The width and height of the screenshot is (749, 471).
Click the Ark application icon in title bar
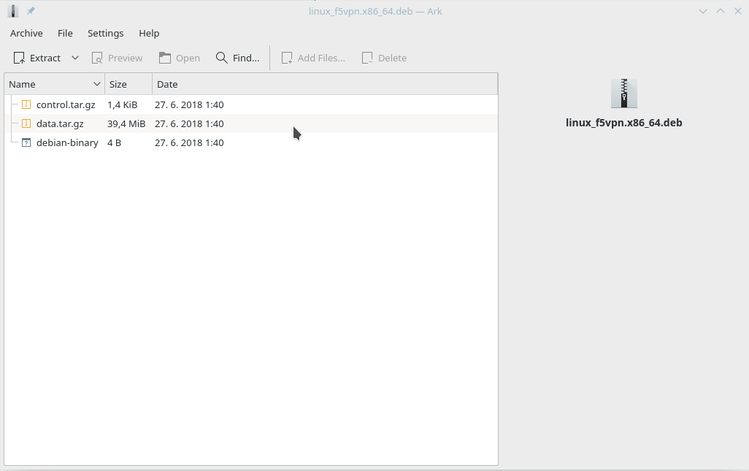click(13, 11)
